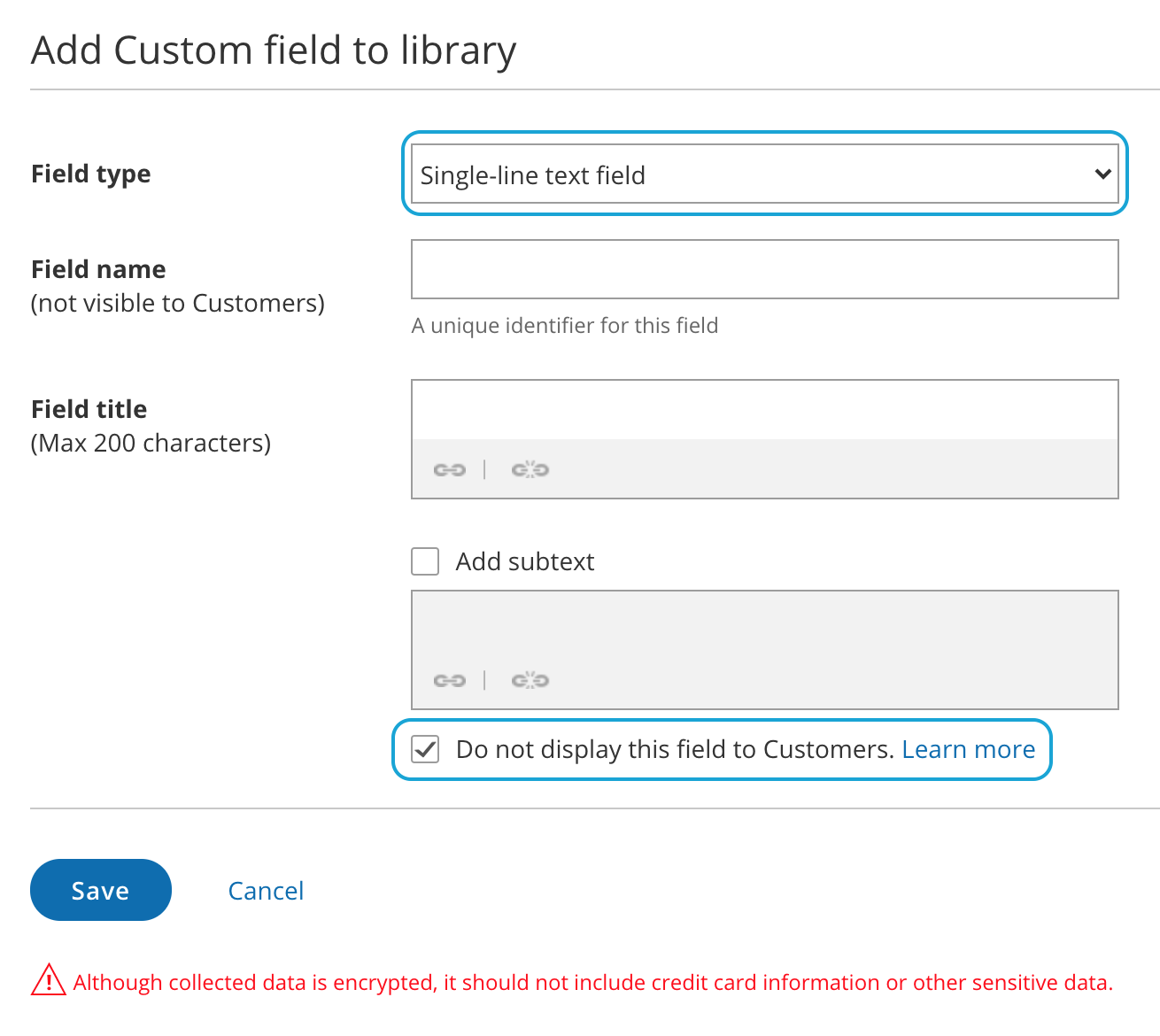The image size is (1160, 1036).
Task: Enable the Add subtext checkbox
Action: (426, 561)
